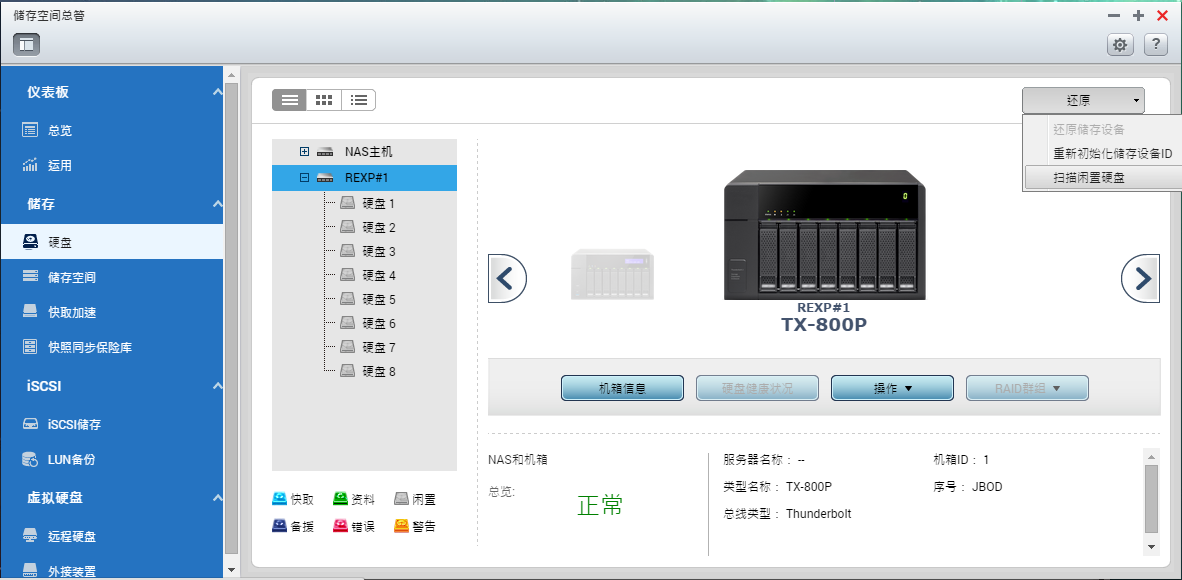This screenshot has width=1182, height=580.
Task: Click the 快取加速 cache icon
Action: click(30, 311)
